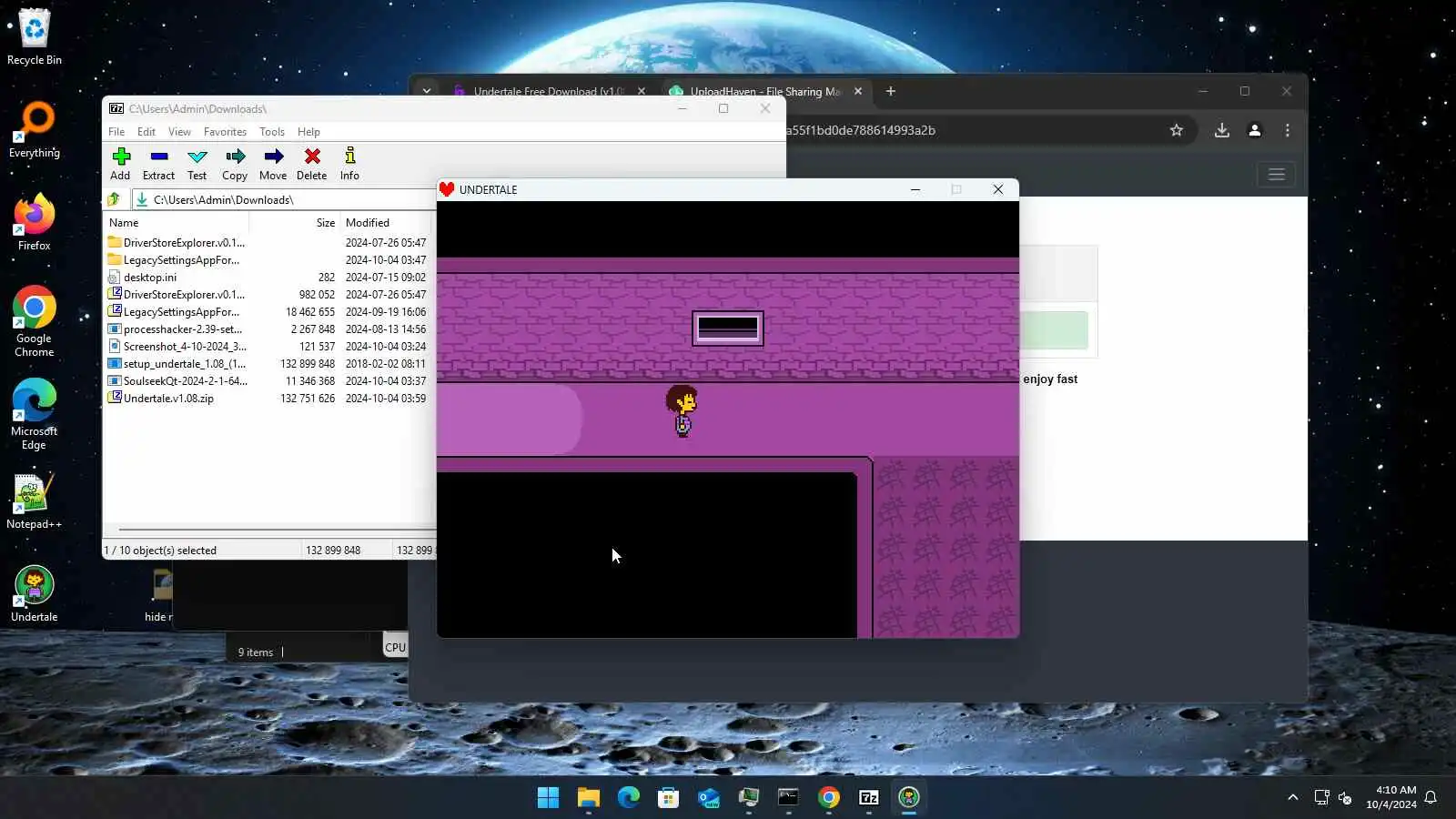
Task: Select the Firefox desktop shortcut
Action: pos(35,222)
